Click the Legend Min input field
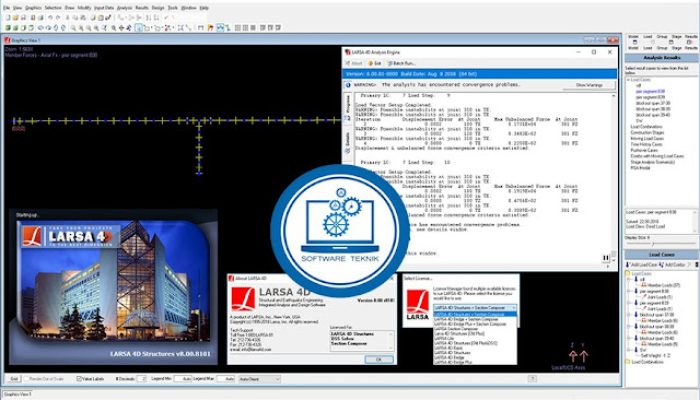The height and width of the screenshot is (400, 700). pyautogui.click(x=183, y=379)
